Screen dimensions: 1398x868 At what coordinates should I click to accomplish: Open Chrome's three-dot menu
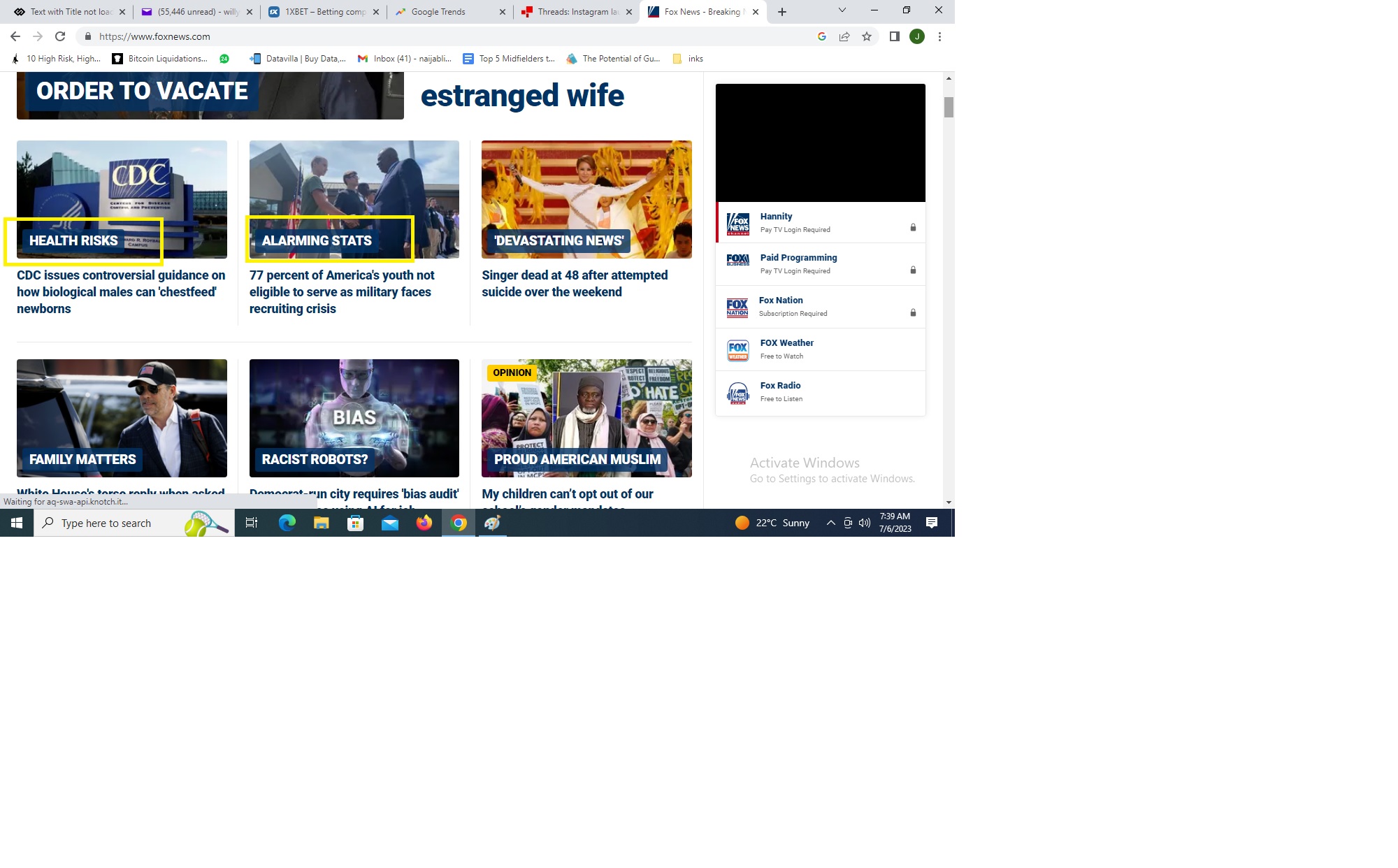939,36
